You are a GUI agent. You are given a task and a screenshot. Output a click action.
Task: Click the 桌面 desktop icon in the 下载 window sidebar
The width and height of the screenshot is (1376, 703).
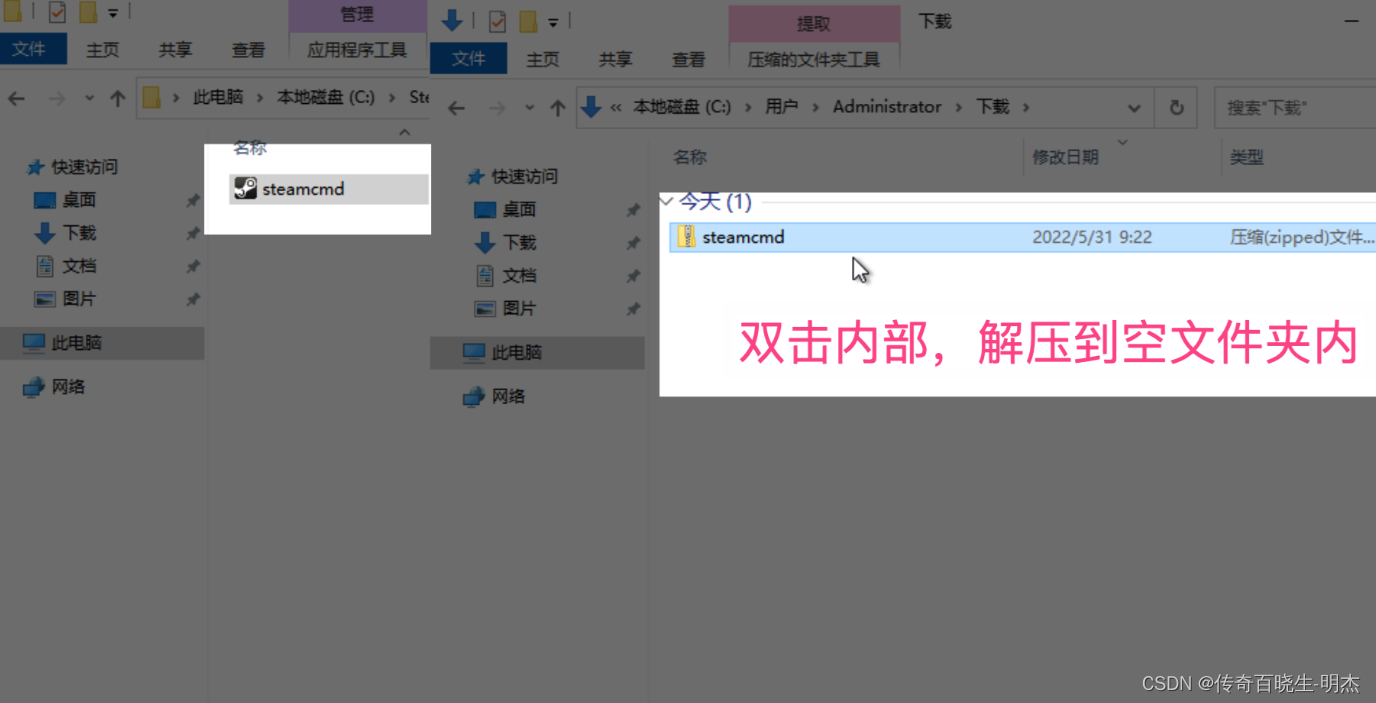coord(485,210)
